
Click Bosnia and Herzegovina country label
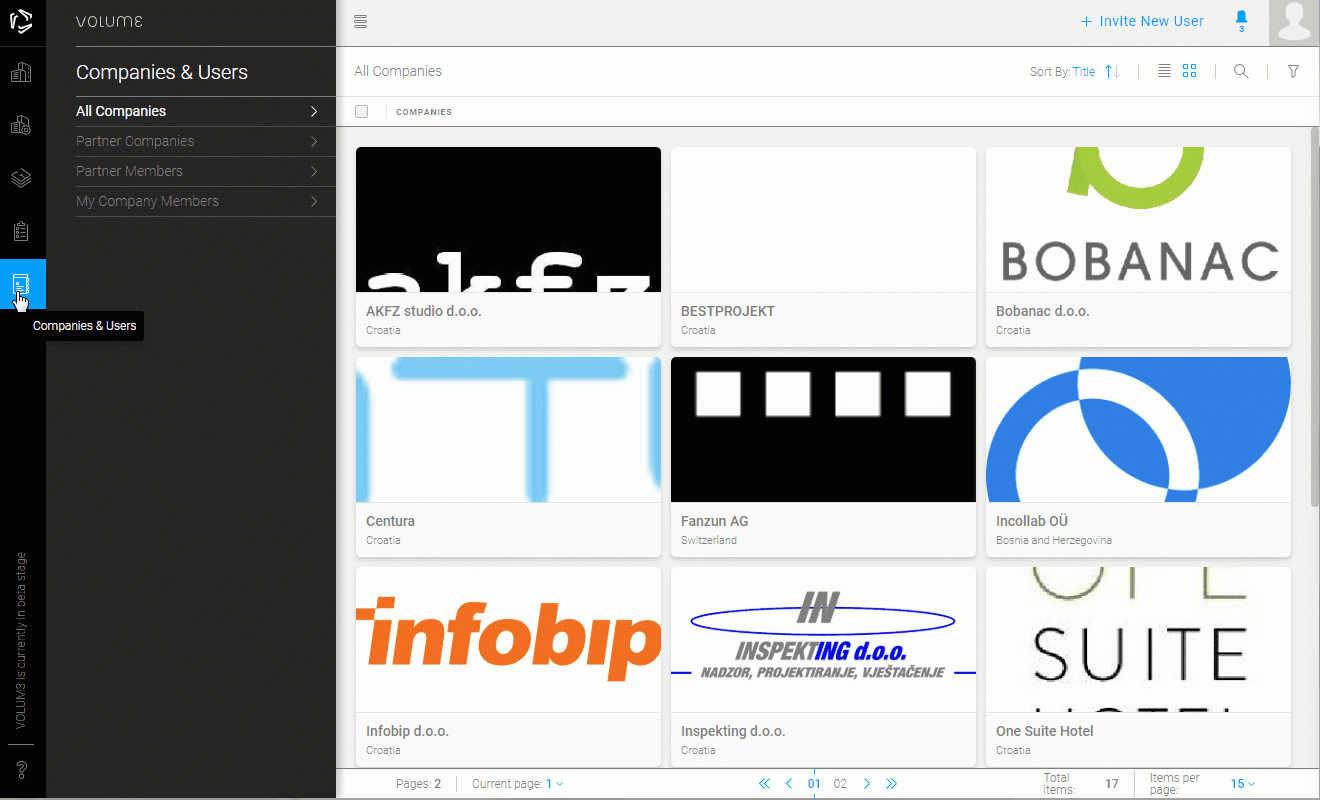pyautogui.click(x=1054, y=540)
